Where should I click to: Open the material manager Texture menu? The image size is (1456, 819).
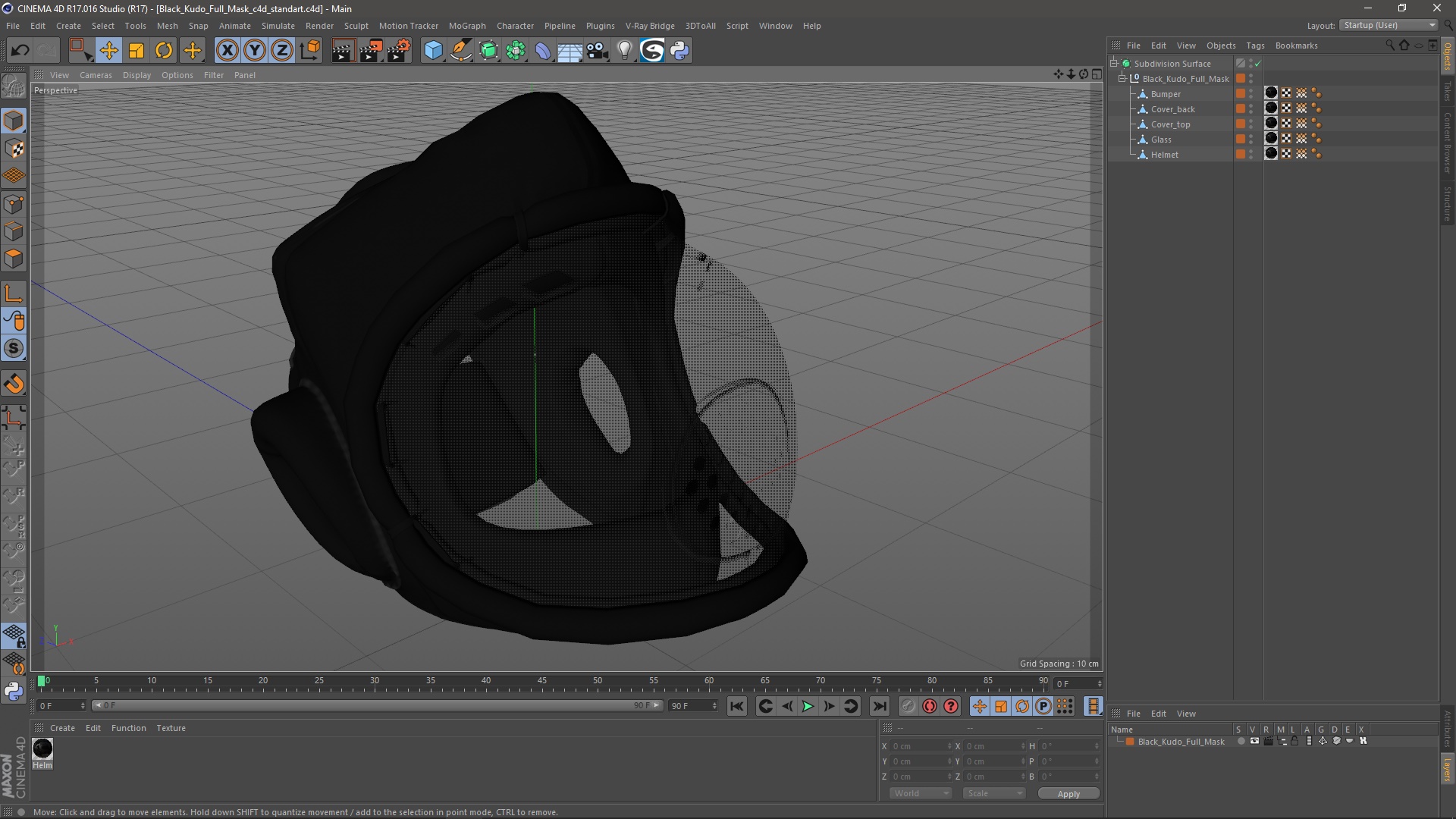[171, 728]
